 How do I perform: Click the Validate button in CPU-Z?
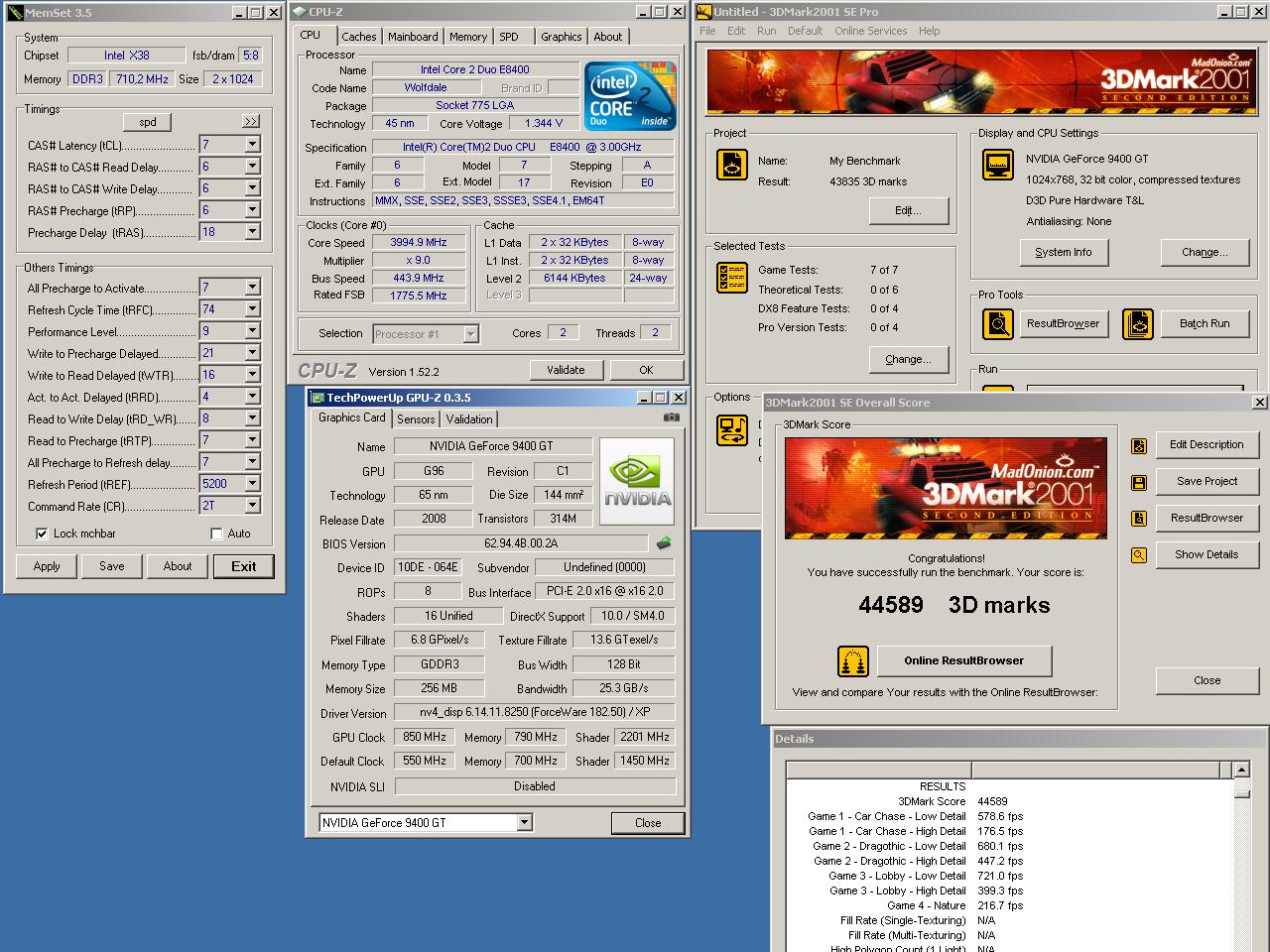pos(566,370)
